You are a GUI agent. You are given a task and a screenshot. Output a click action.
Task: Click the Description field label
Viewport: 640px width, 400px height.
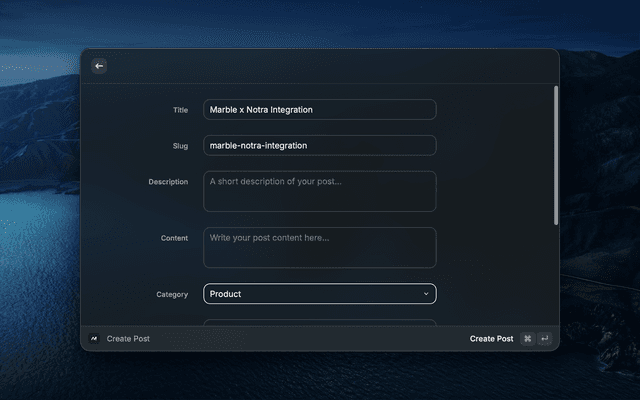click(x=168, y=182)
